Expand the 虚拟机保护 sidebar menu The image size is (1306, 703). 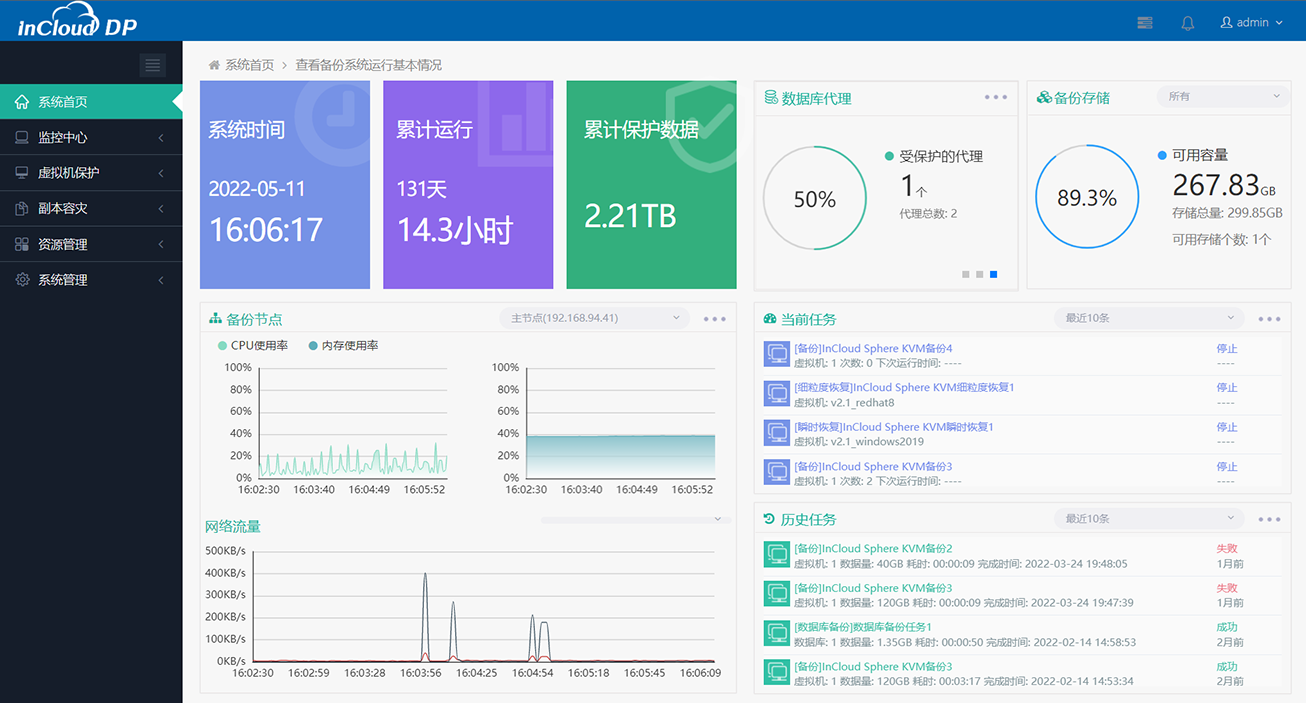[91, 173]
